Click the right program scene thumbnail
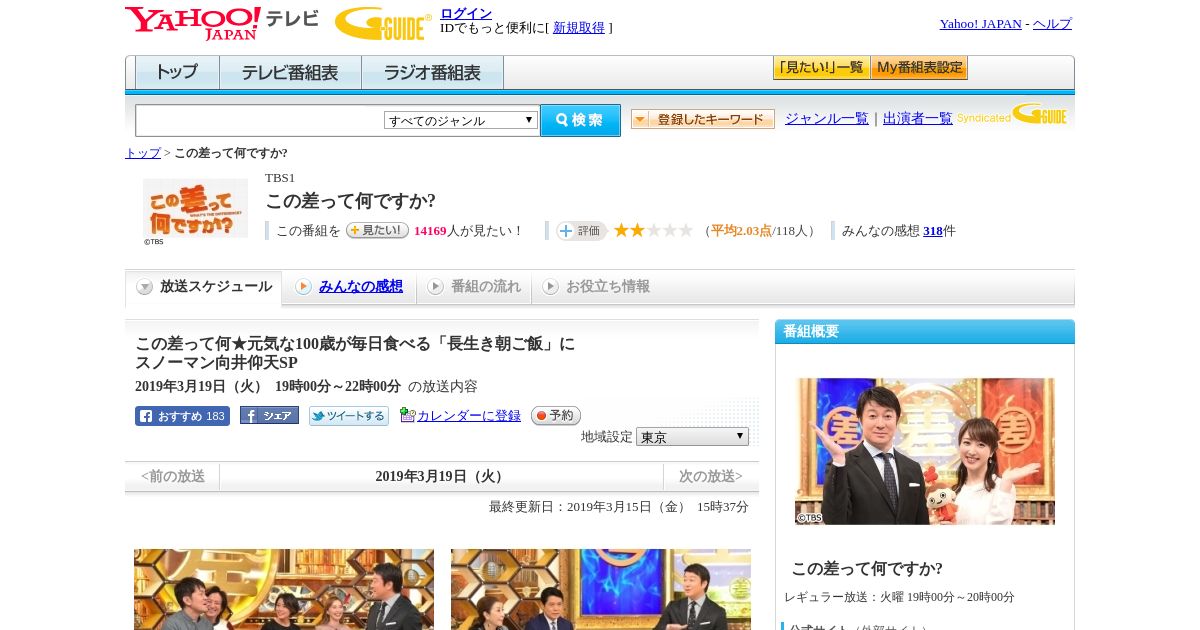 [601, 589]
